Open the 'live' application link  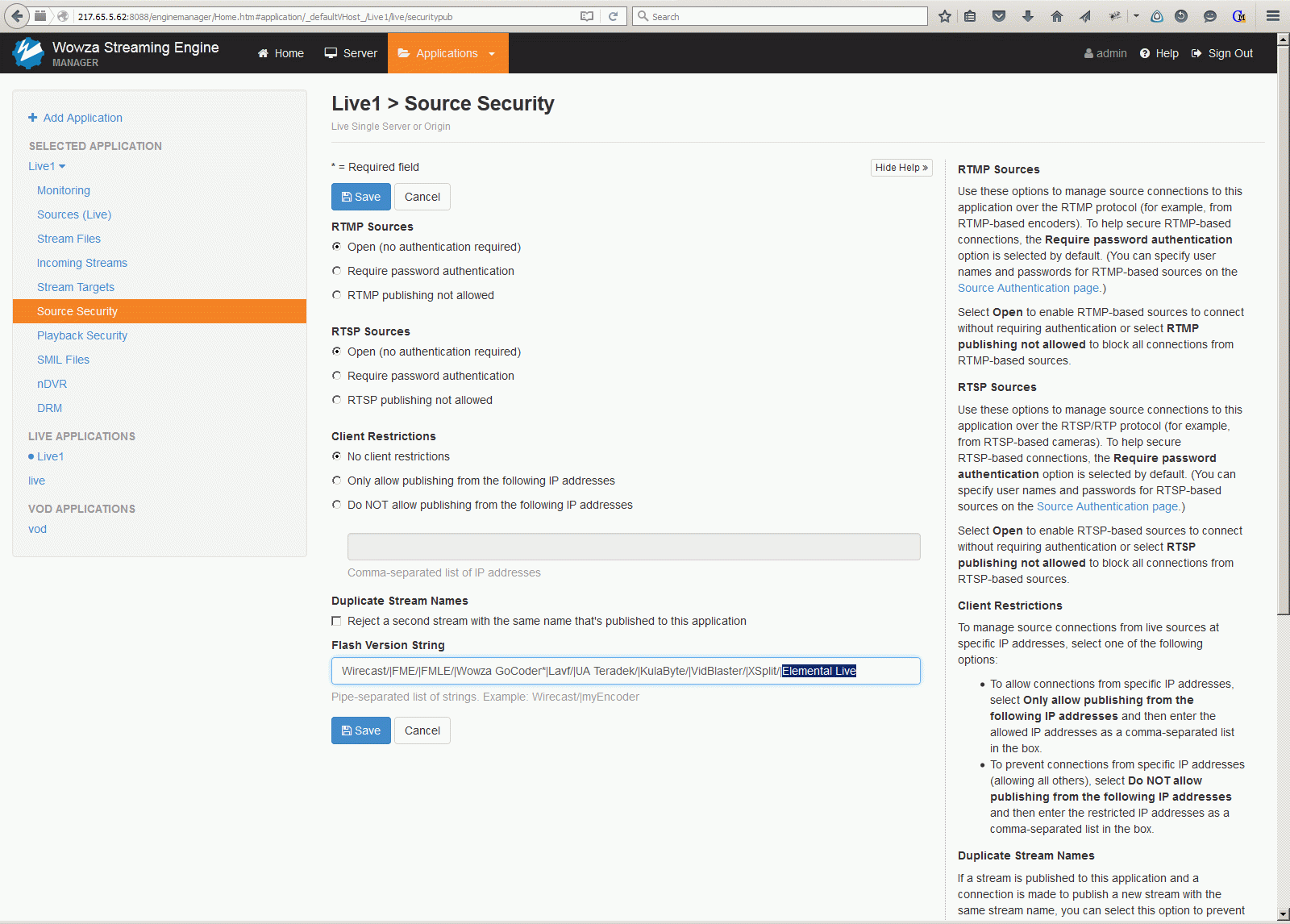36,481
